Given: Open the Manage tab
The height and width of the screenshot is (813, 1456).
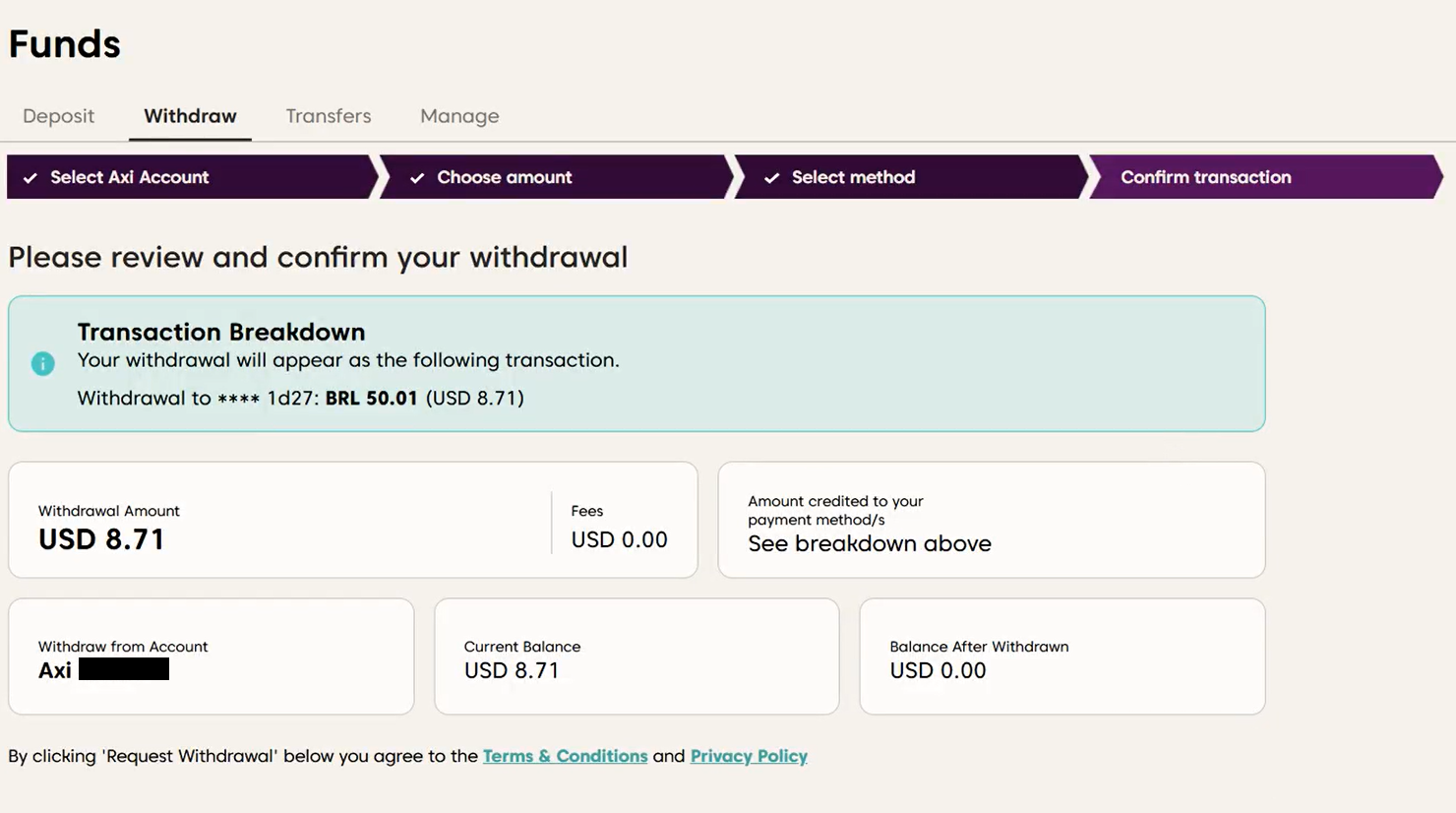Looking at the screenshot, I should tap(459, 116).
